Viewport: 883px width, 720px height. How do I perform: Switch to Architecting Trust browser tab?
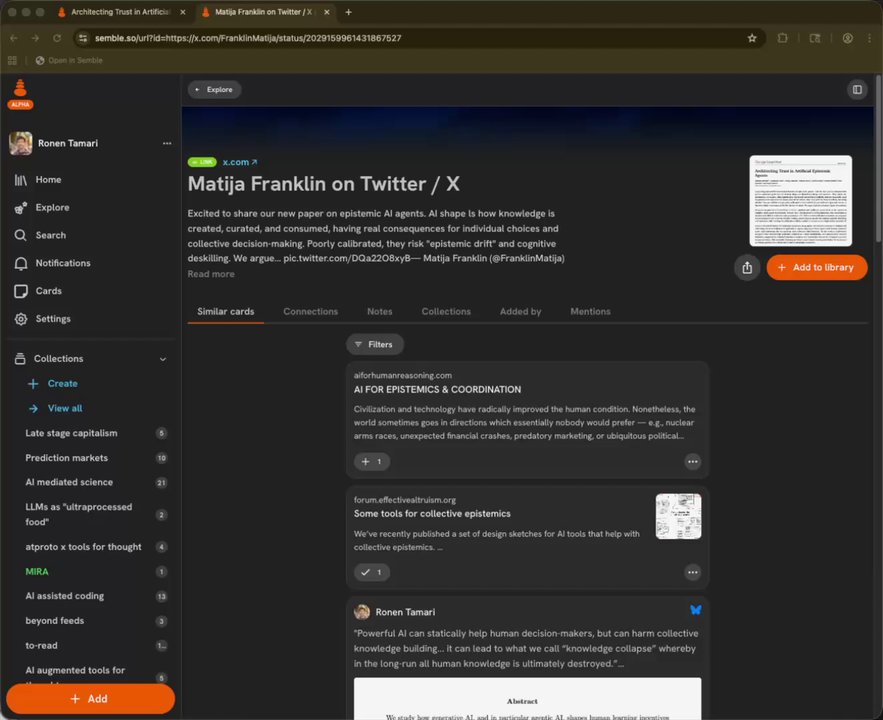point(120,12)
